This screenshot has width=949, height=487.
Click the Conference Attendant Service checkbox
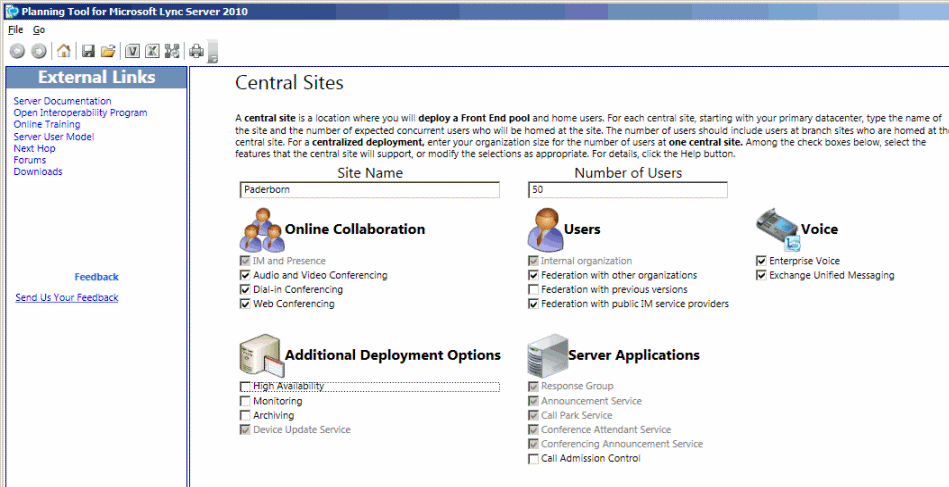(533, 430)
